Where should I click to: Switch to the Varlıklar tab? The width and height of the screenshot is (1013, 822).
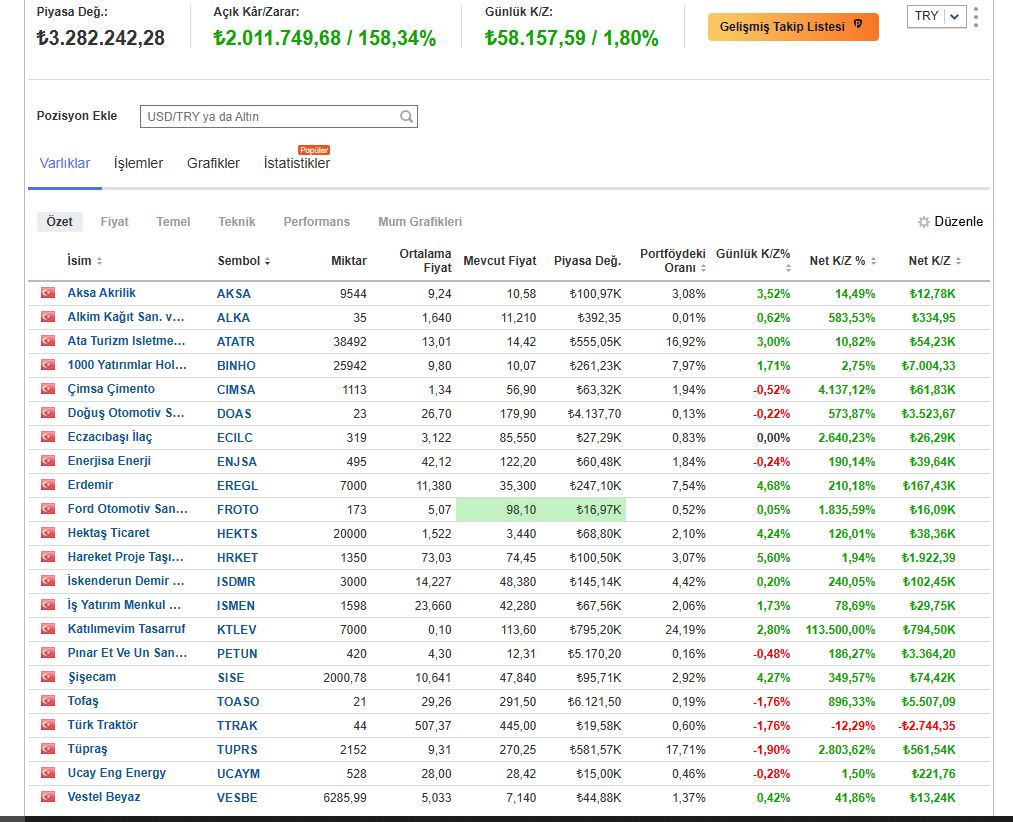(65, 163)
